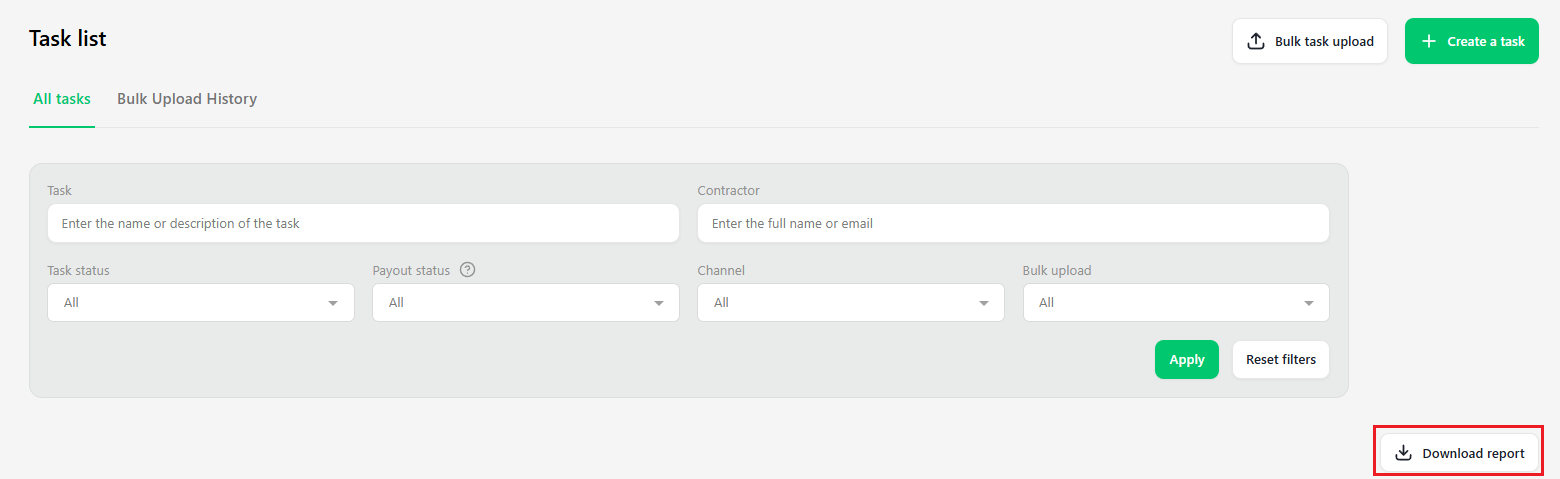1560x479 pixels.
Task: Click the download icon beside Download report
Action: pyautogui.click(x=1403, y=453)
